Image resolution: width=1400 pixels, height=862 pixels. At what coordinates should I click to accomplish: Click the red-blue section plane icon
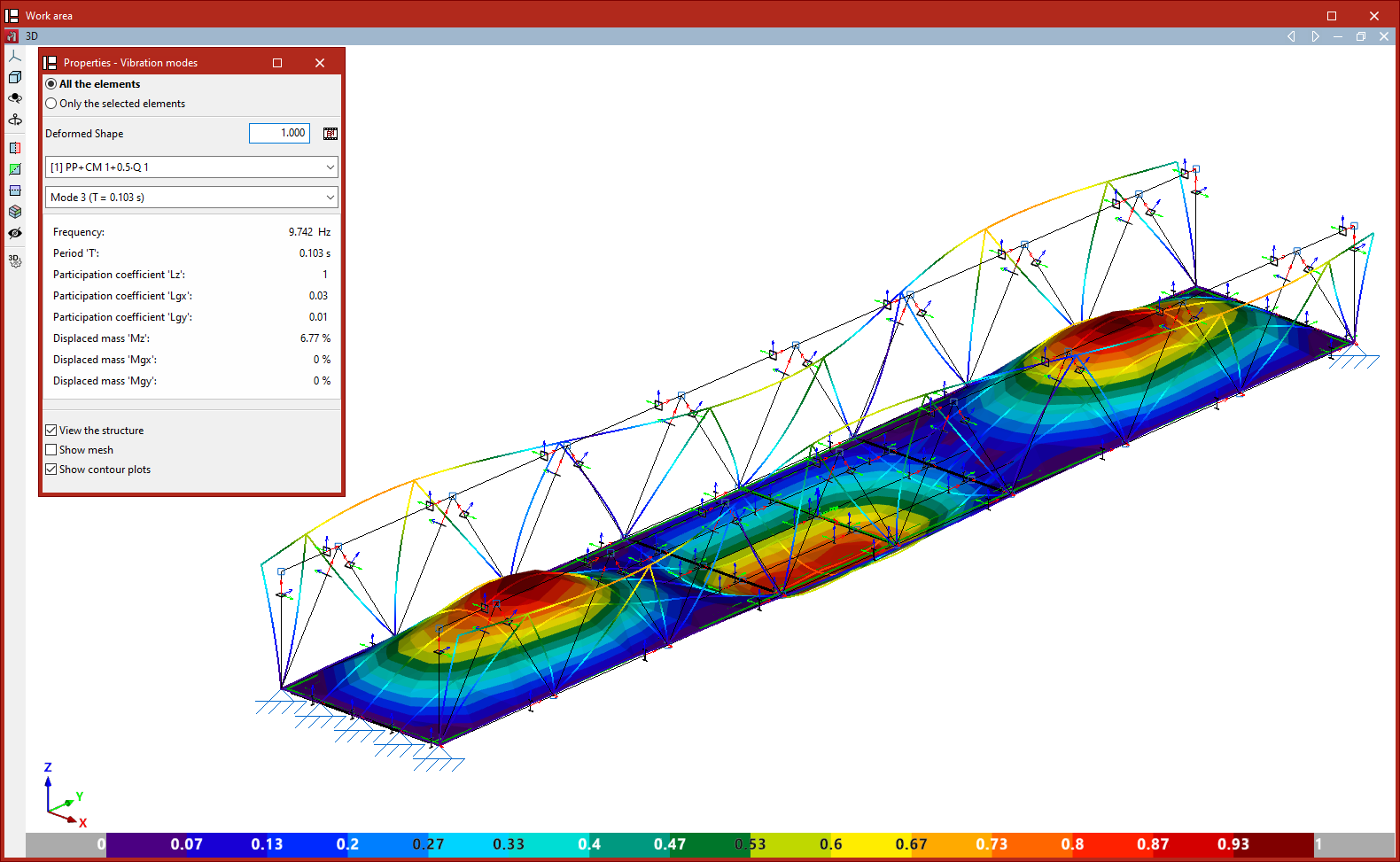click(x=15, y=148)
